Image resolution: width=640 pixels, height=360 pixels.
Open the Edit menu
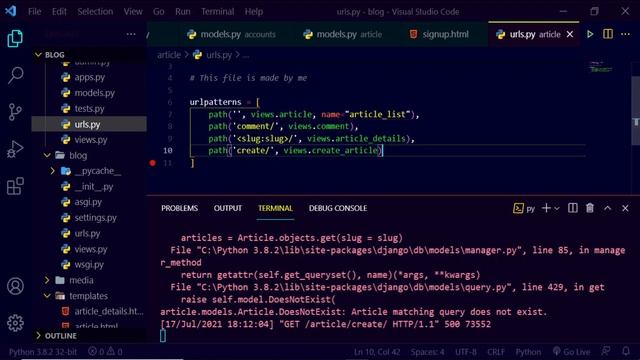pyautogui.click(x=59, y=11)
